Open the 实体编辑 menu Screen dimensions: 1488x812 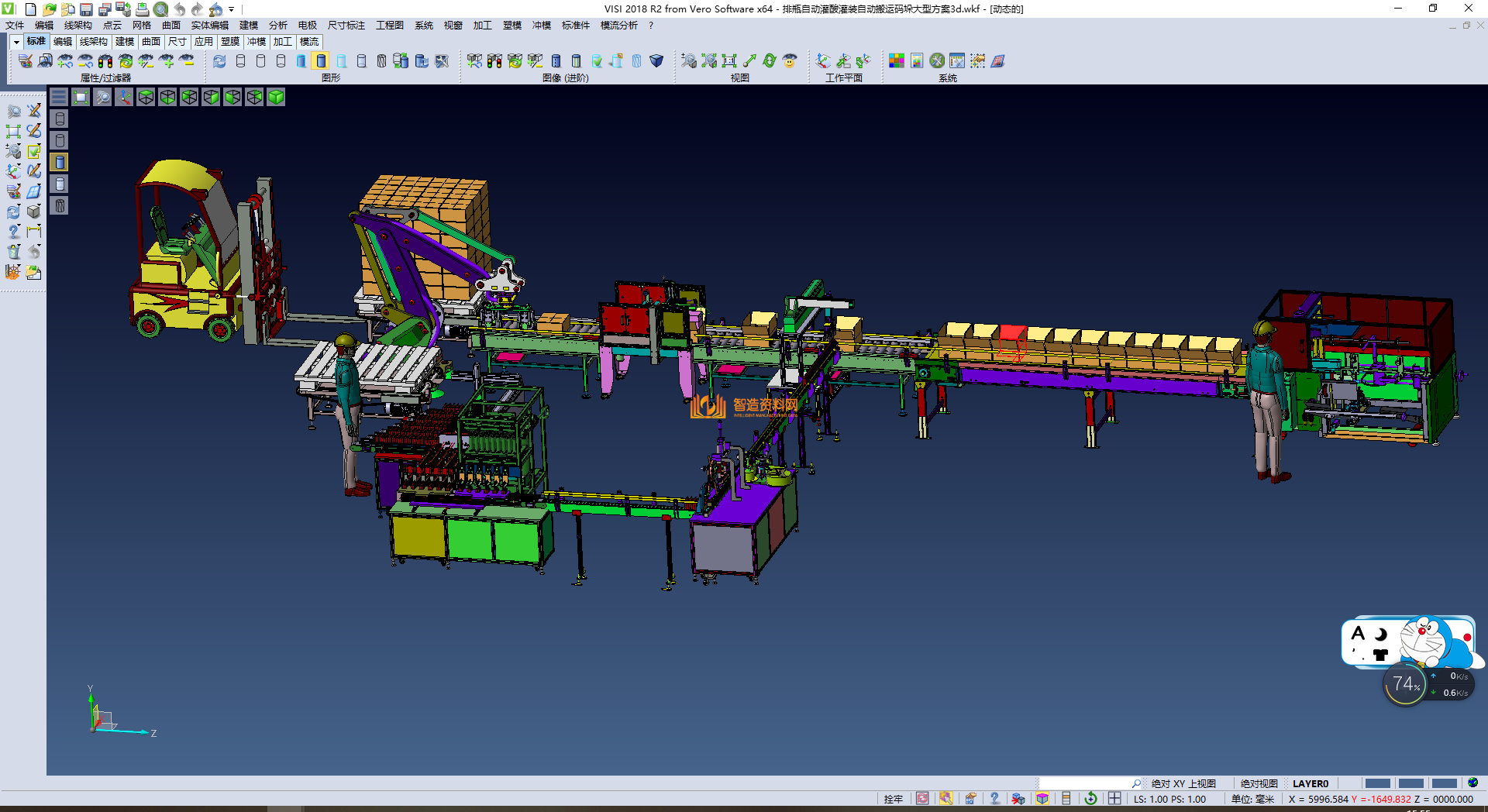click(209, 26)
